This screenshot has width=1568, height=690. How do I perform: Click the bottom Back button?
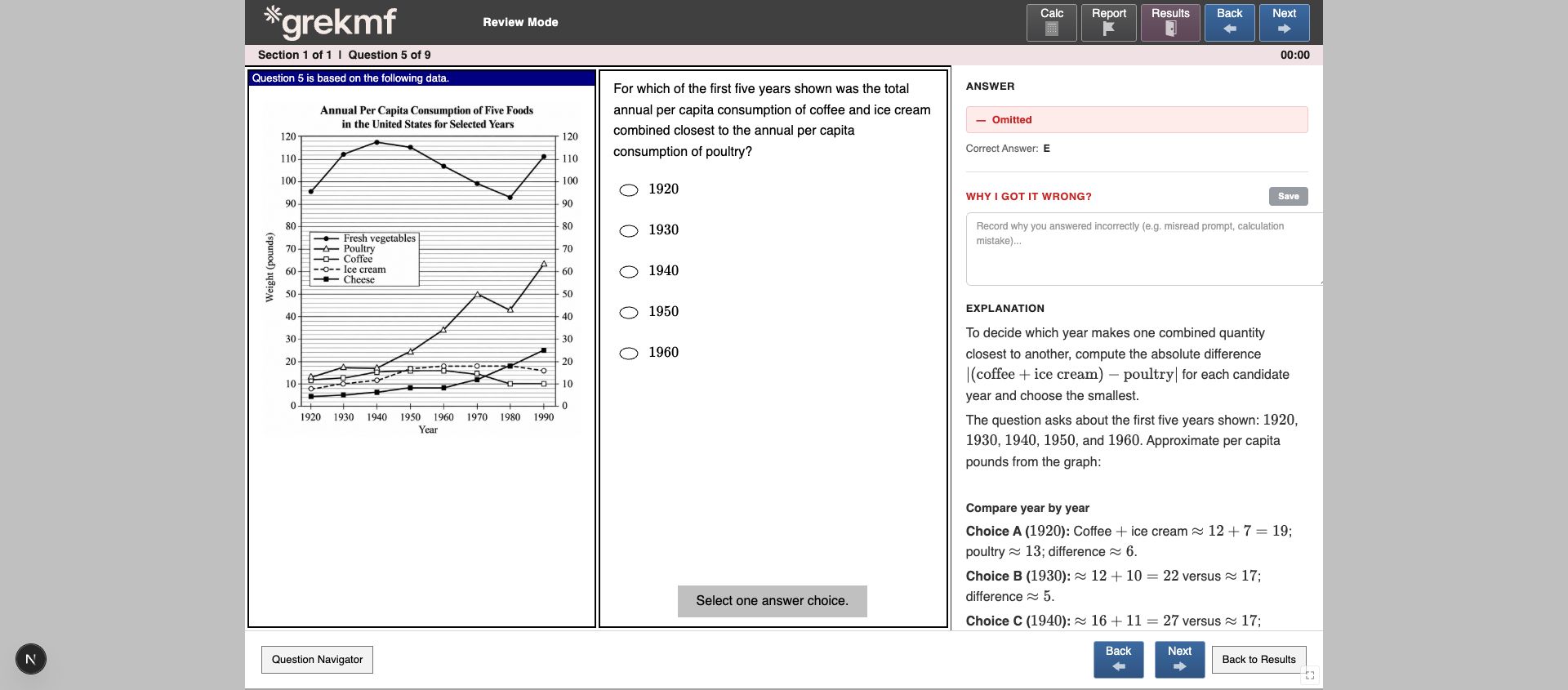click(1118, 660)
